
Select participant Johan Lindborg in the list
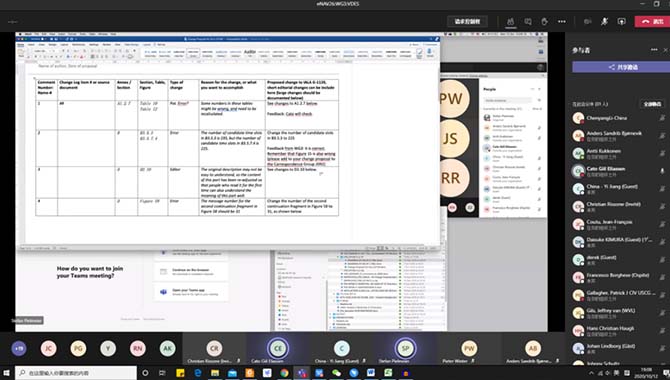(x=620, y=349)
